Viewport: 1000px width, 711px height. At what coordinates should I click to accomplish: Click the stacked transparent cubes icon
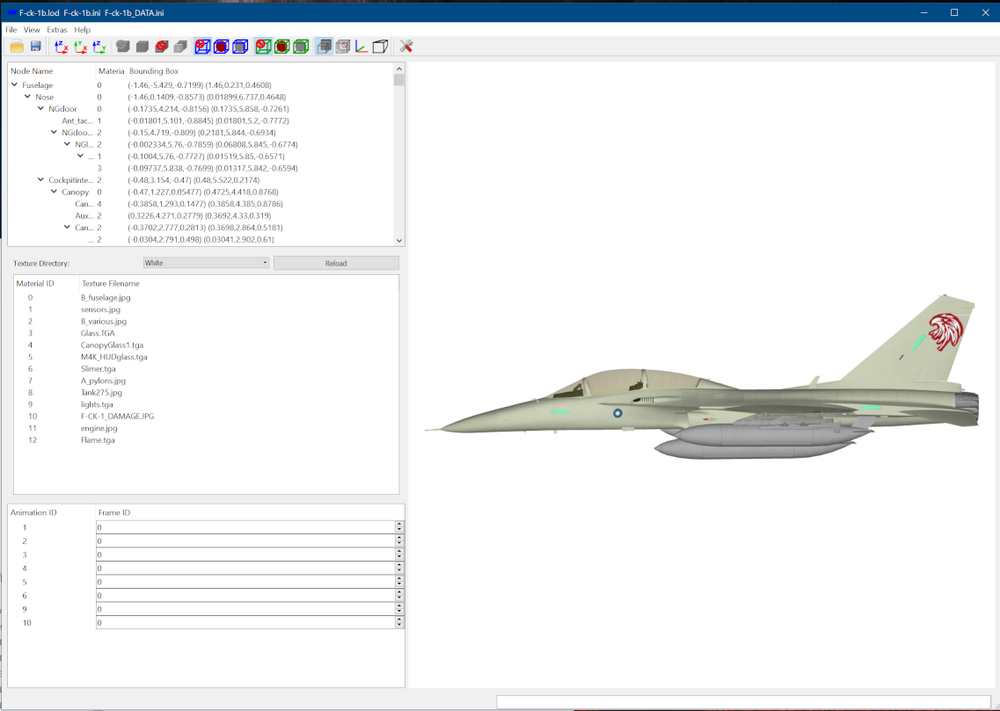(x=324, y=47)
